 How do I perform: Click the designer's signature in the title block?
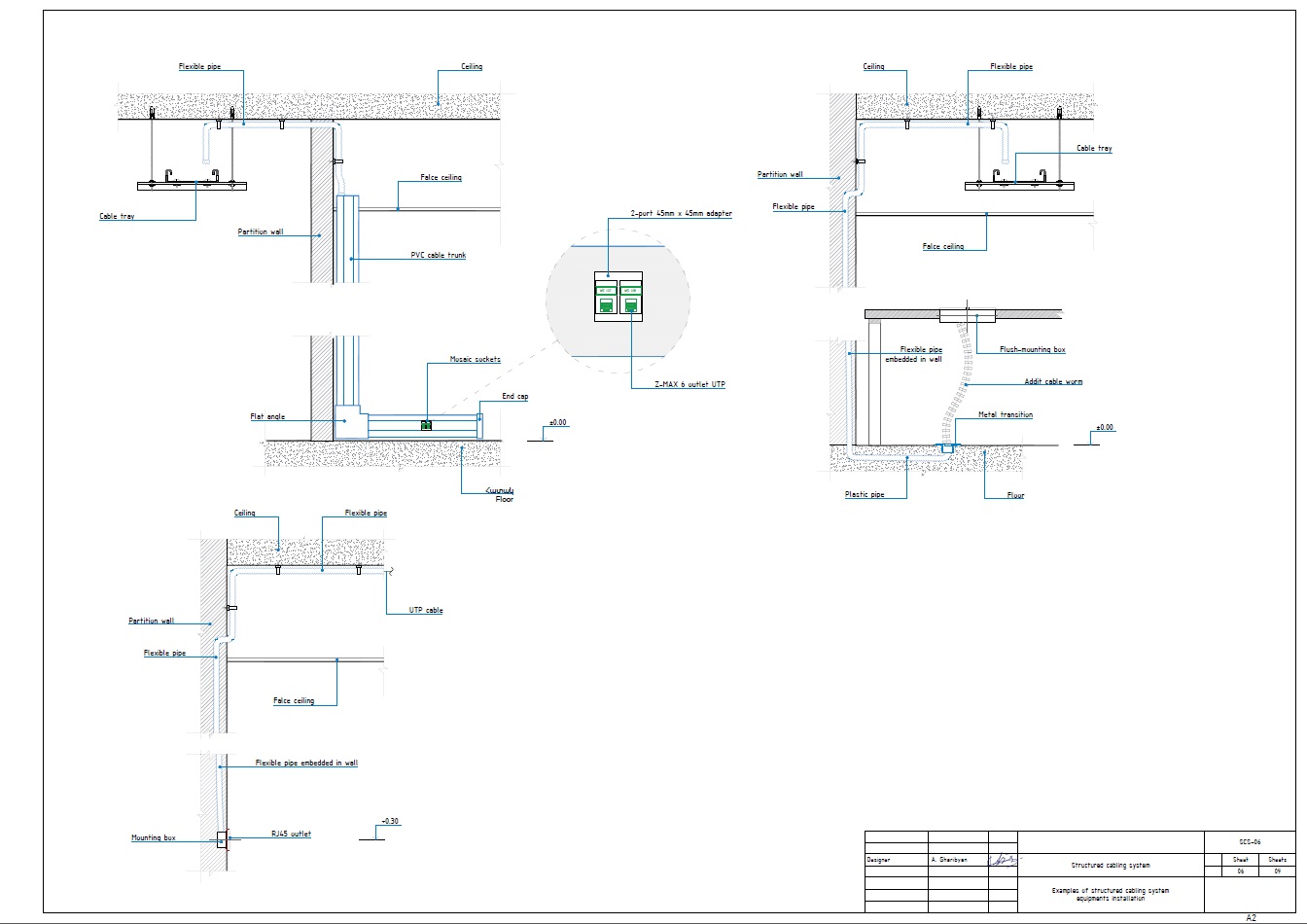1004,860
